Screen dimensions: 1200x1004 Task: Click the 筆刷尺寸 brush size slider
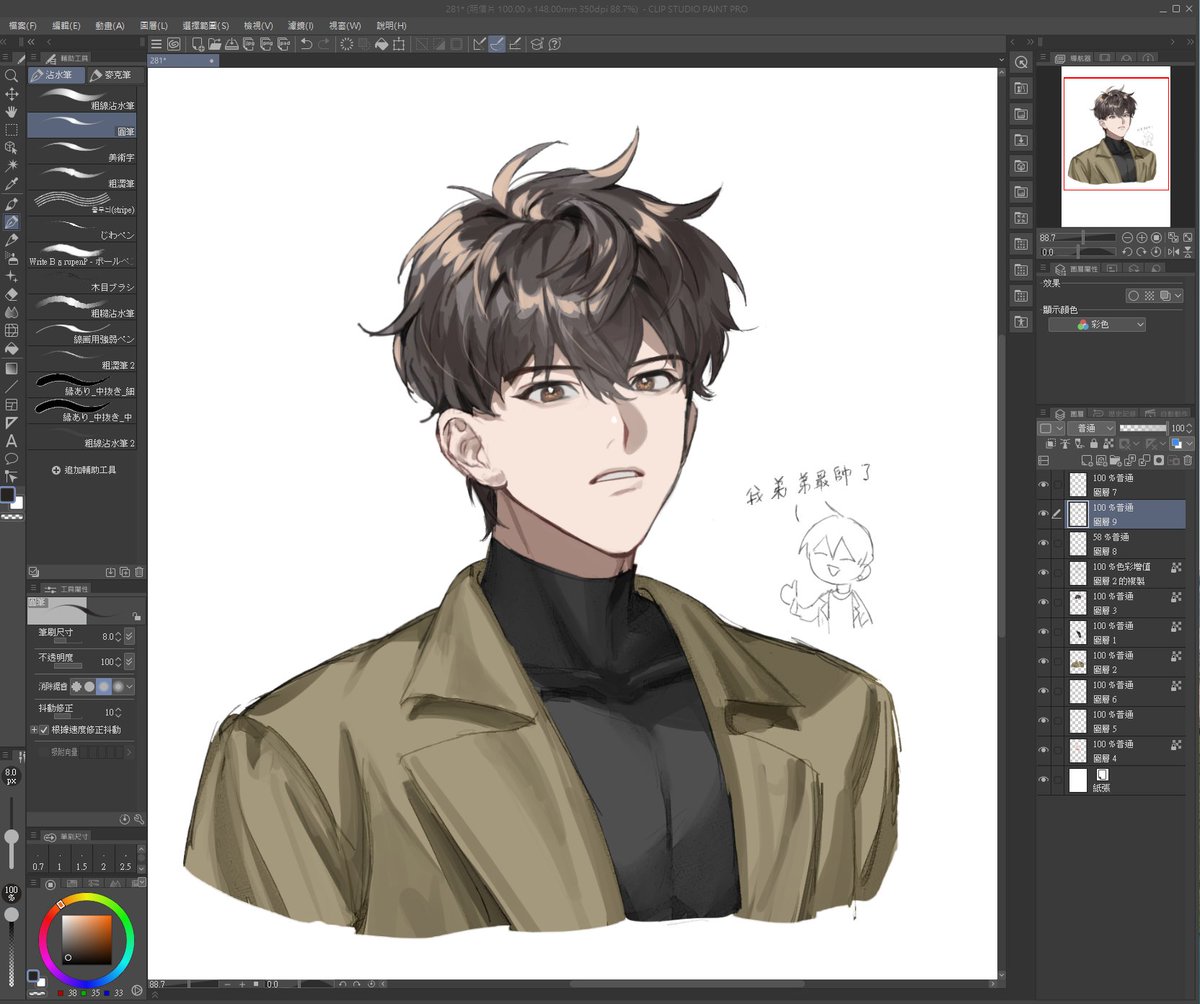pyautogui.click(x=68, y=641)
